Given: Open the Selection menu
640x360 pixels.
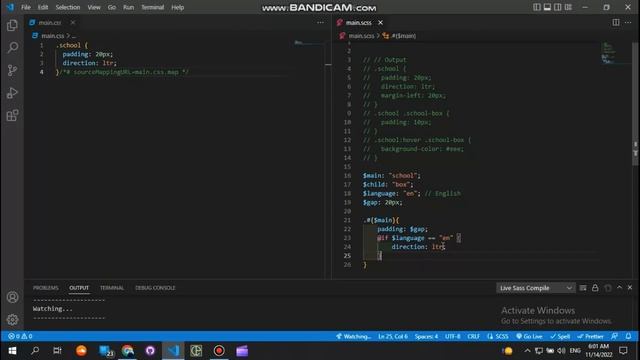Looking at the screenshot, I should point(68,7).
